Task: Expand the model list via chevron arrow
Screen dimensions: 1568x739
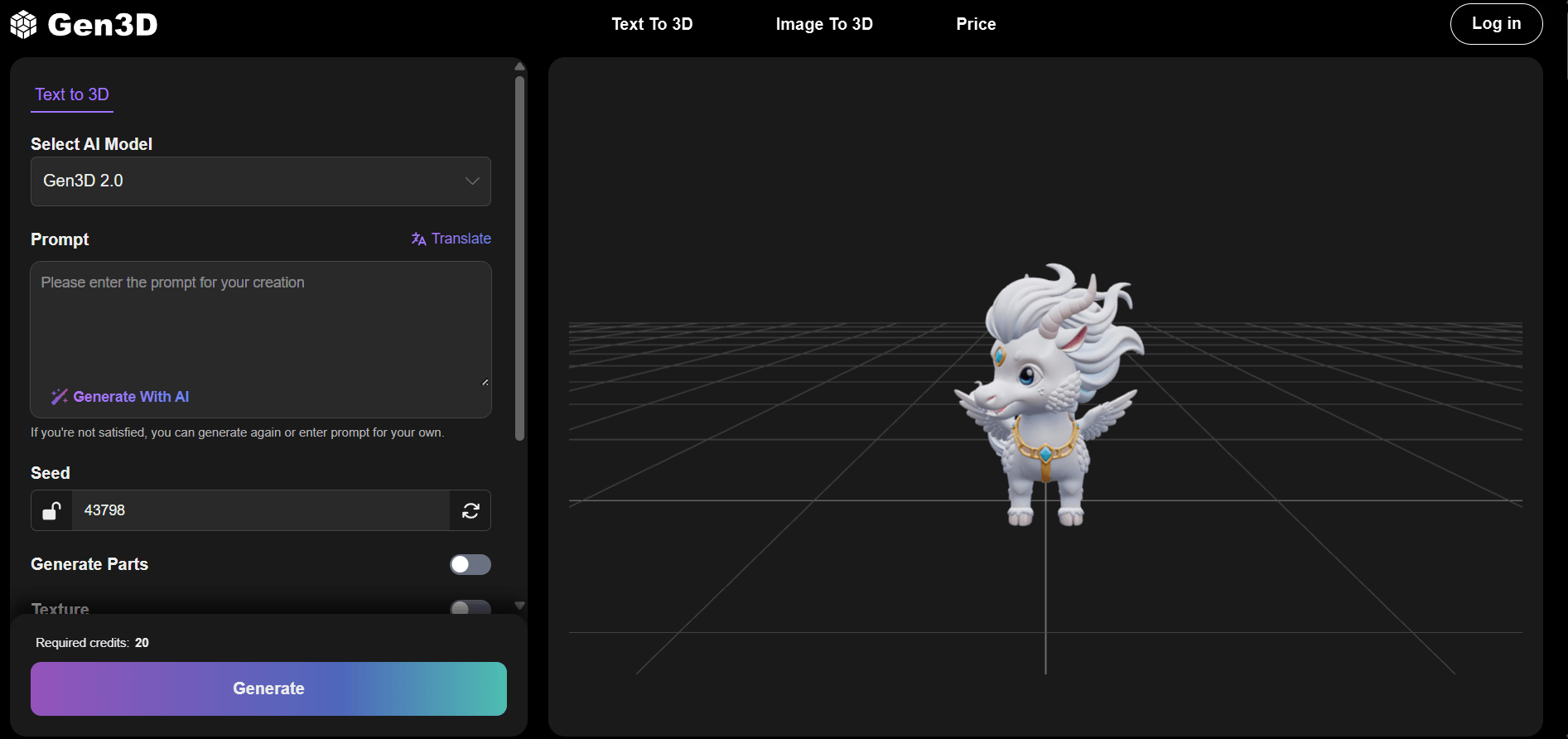Action: pyautogui.click(x=472, y=181)
